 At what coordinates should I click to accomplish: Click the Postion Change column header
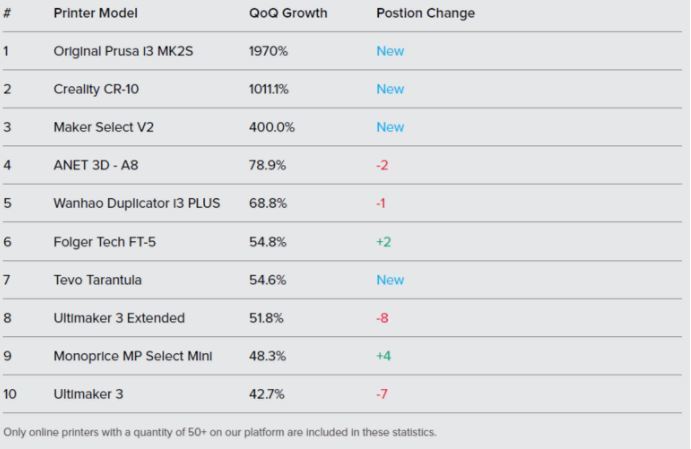pos(425,13)
